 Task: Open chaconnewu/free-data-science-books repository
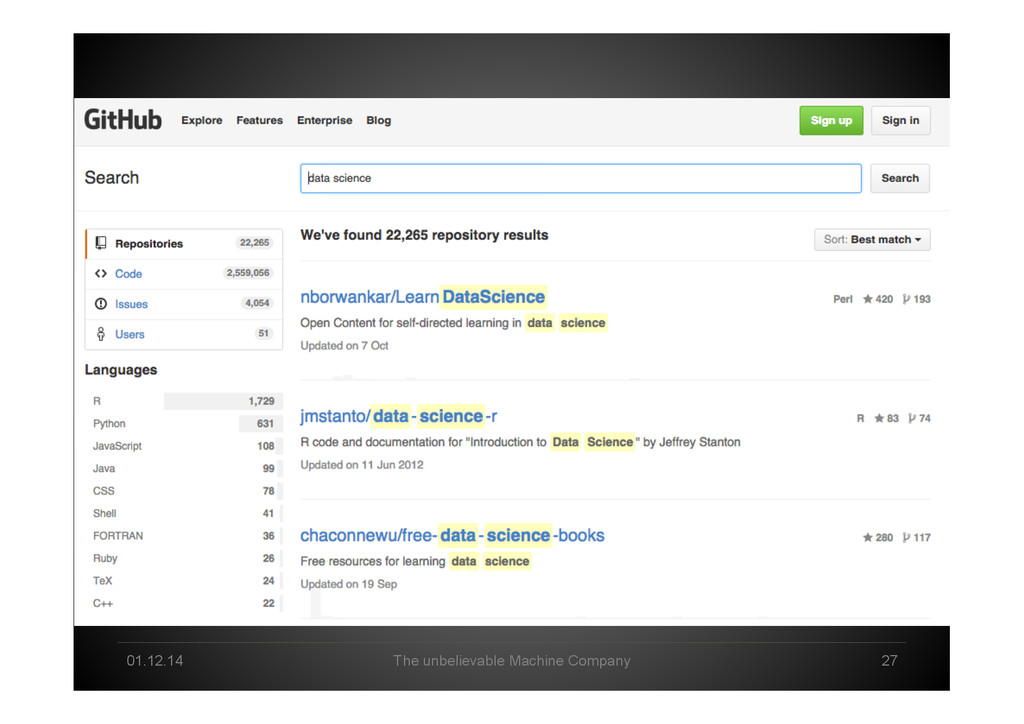[452, 535]
